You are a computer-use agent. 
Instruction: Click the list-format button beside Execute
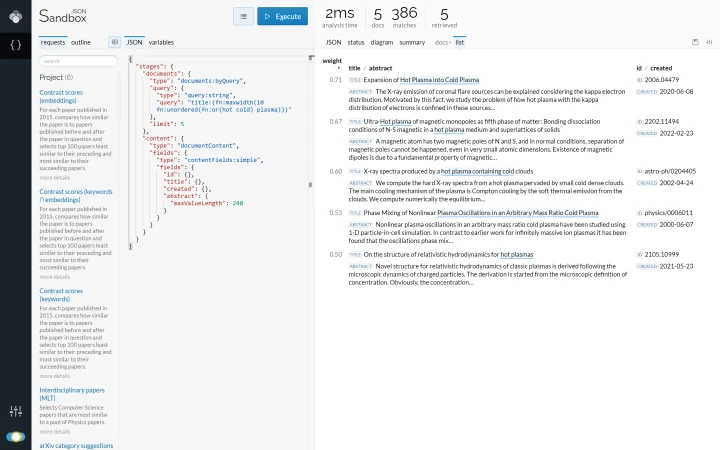(243, 17)
